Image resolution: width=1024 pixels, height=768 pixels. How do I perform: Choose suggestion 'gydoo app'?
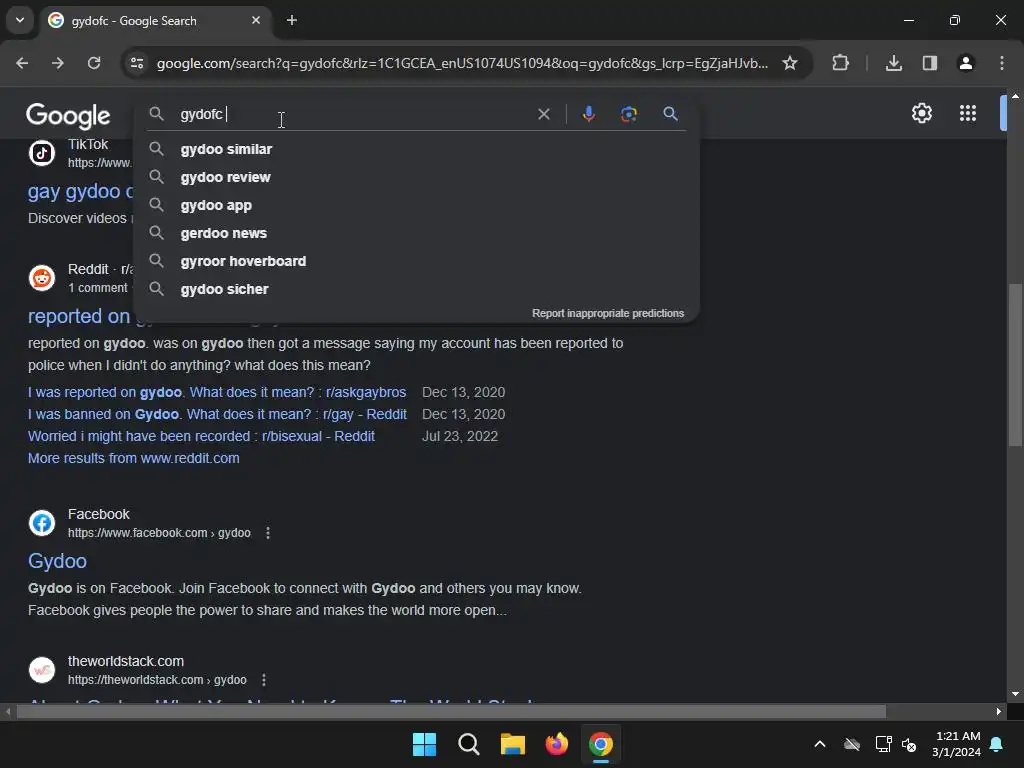[x=417, y=205]
